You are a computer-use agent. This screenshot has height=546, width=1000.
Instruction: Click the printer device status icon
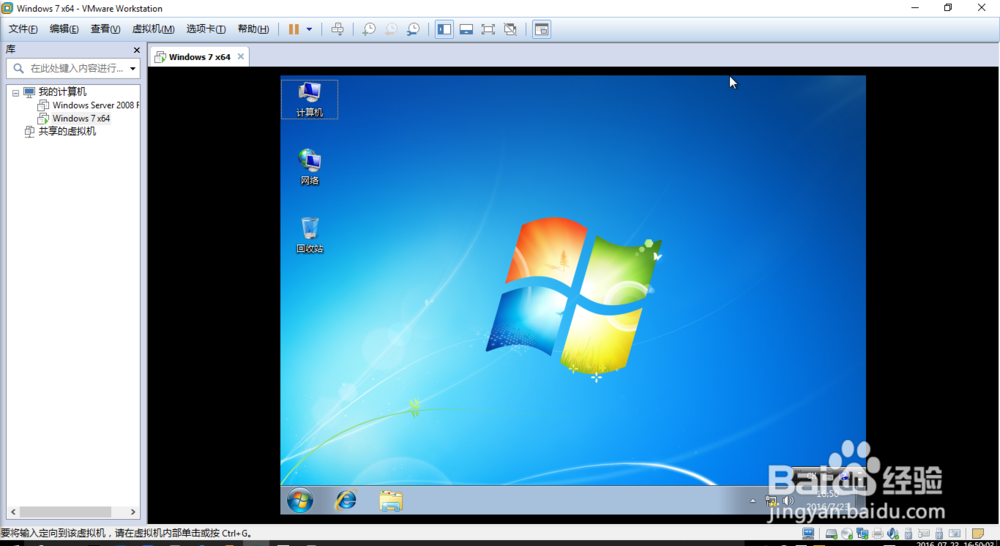click(x=878, y=533)
